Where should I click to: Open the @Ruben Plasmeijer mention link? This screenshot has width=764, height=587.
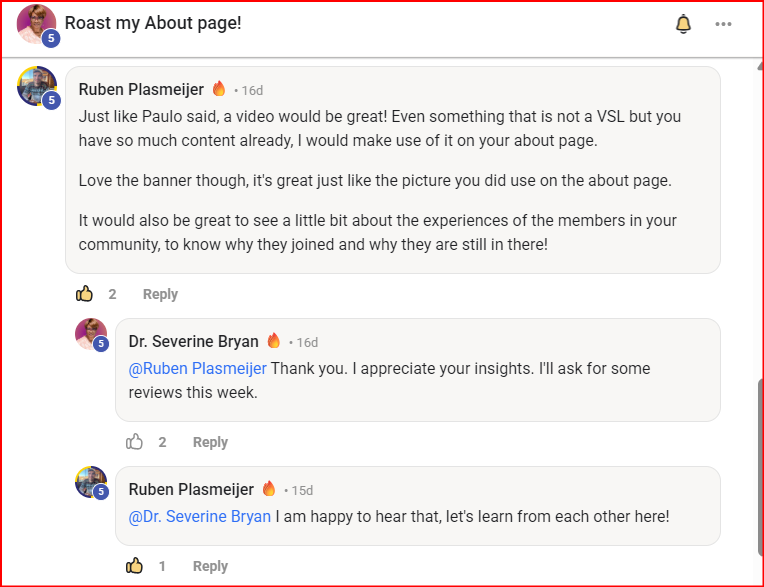(x=198, y=368)
